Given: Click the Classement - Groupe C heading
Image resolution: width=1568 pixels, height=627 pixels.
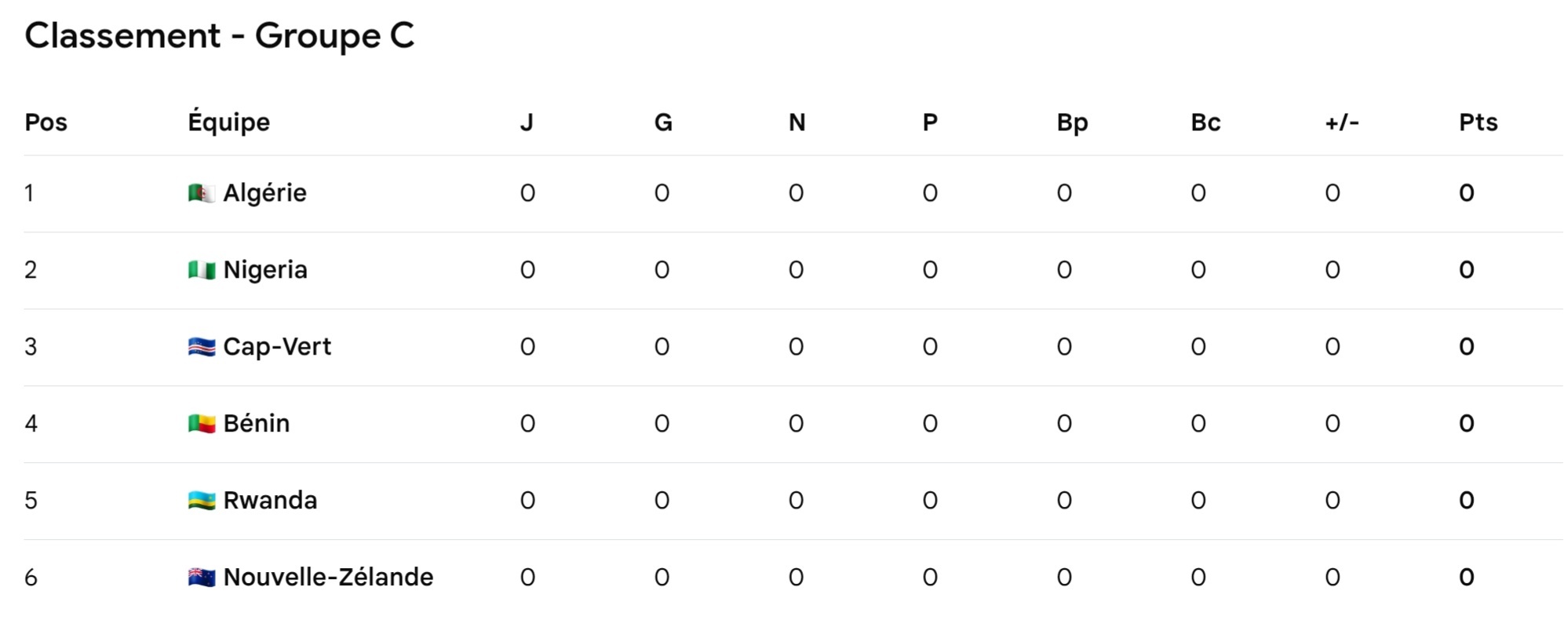Looking at the screenshot, I should (x=220, y=36).
